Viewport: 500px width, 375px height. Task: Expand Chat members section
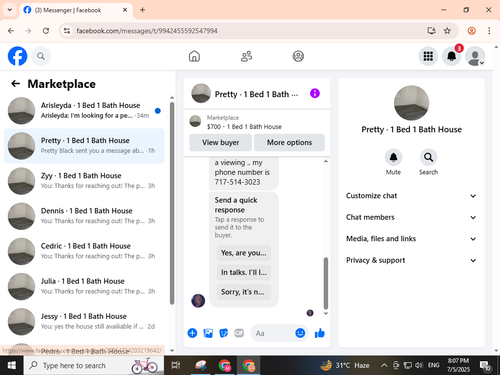[411, 217]
